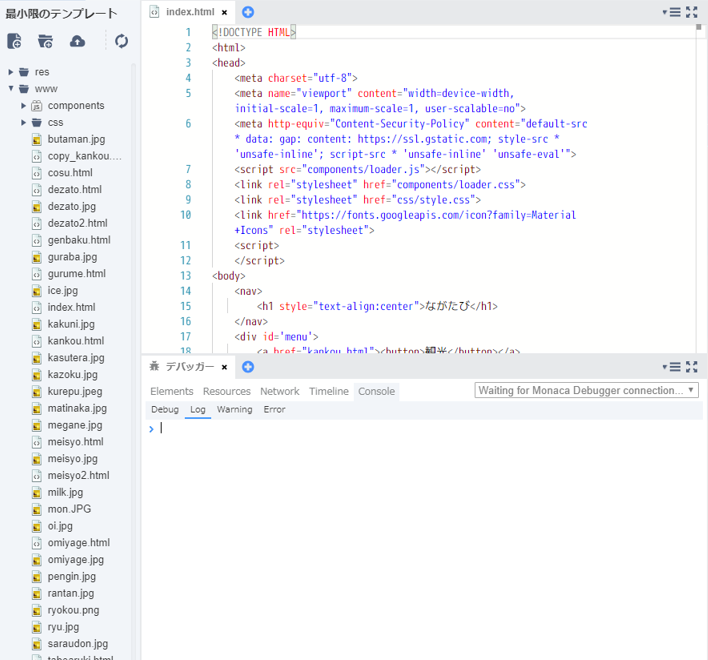This screenshot has width=708, height=660.
Task: Select megane.jpg in the file tree
Action: (75, 425)
